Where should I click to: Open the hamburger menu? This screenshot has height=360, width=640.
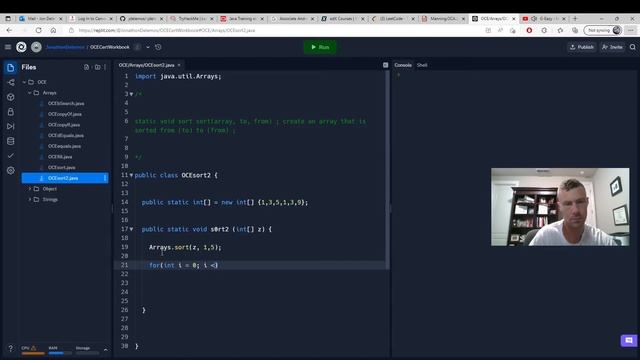coord(8,47)
